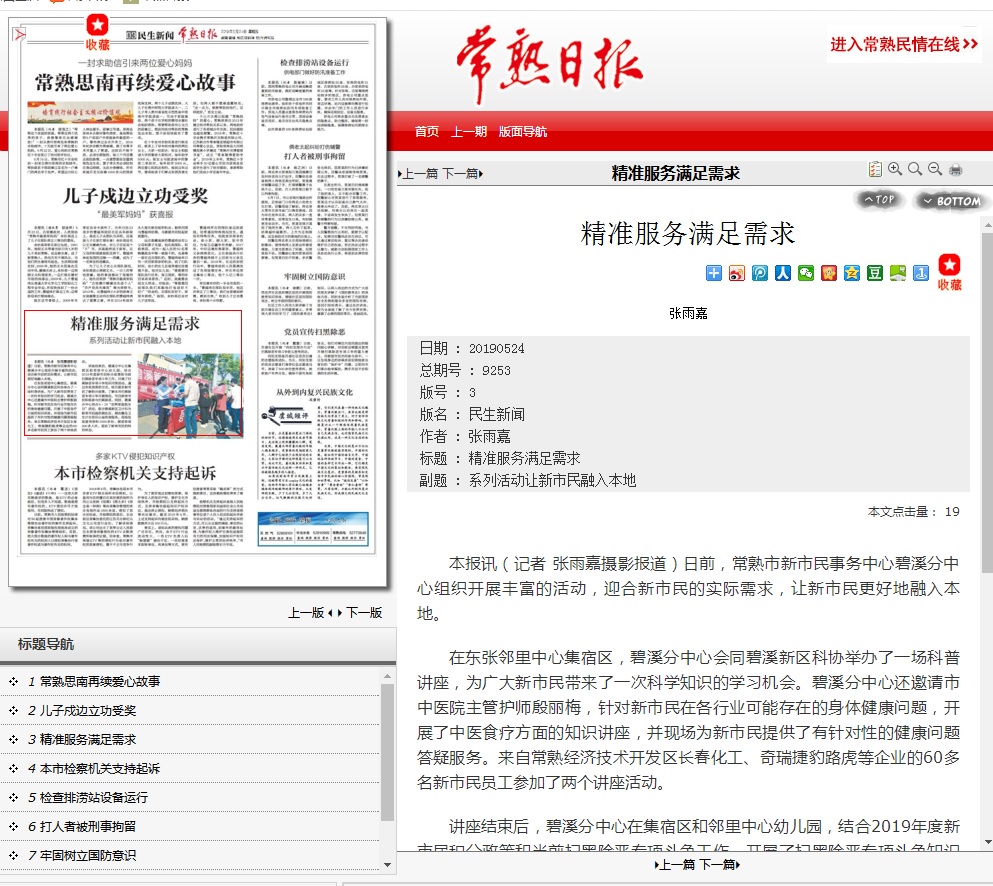The width and height of the screenshot is (993, 886).
Task: Share via the red flower-face icon
Action: 829,273
